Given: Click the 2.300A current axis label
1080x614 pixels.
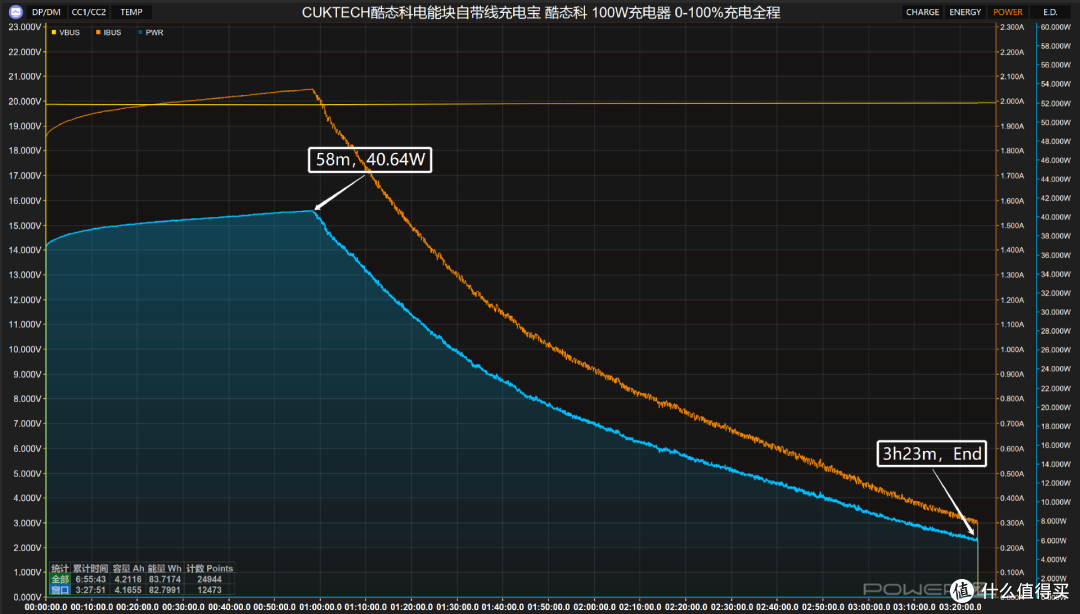Looking at the screenshot, I should 1012,27.
